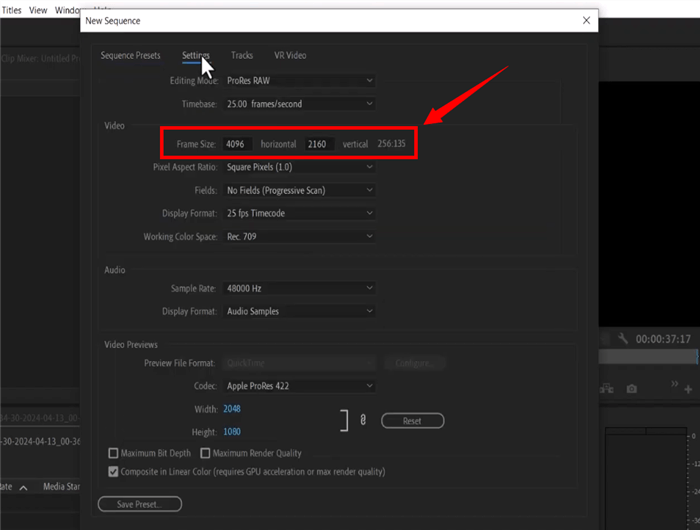Enable Maximum Bit Depth checkbox
This screenshot has height=530, width=700.
(x=113, y=453)
